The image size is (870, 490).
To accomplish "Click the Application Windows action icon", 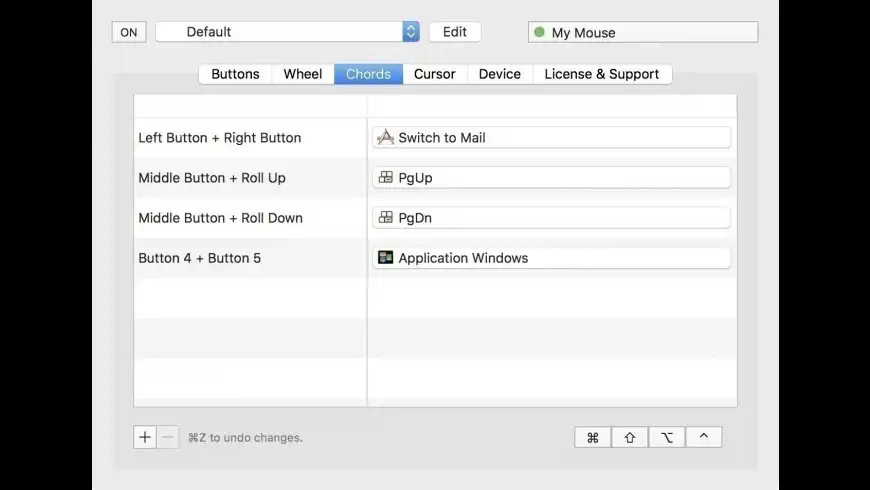I will (386, 257).
